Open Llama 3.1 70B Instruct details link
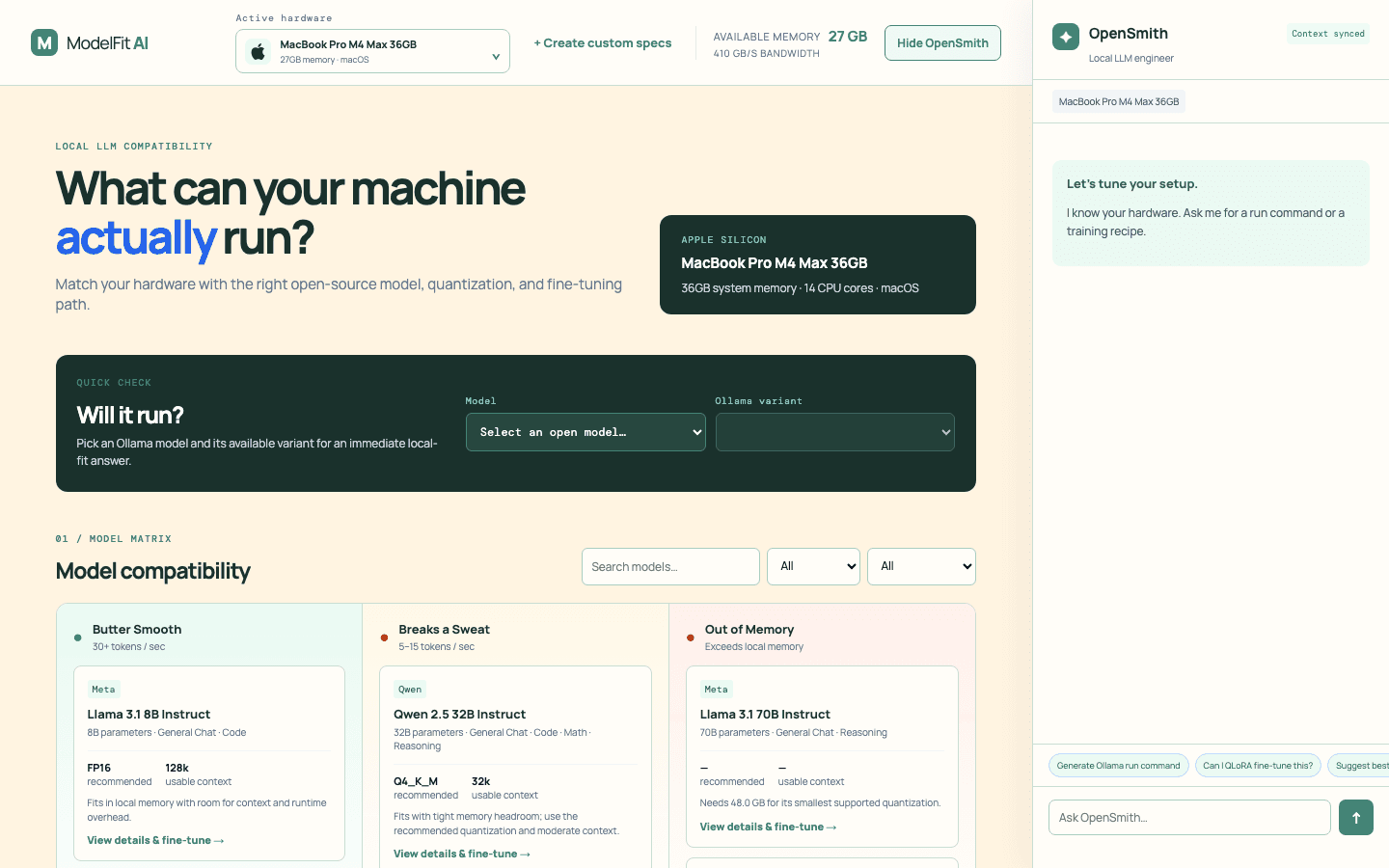The height and width of the screenshot is (868, 1389). pos(768,827)
